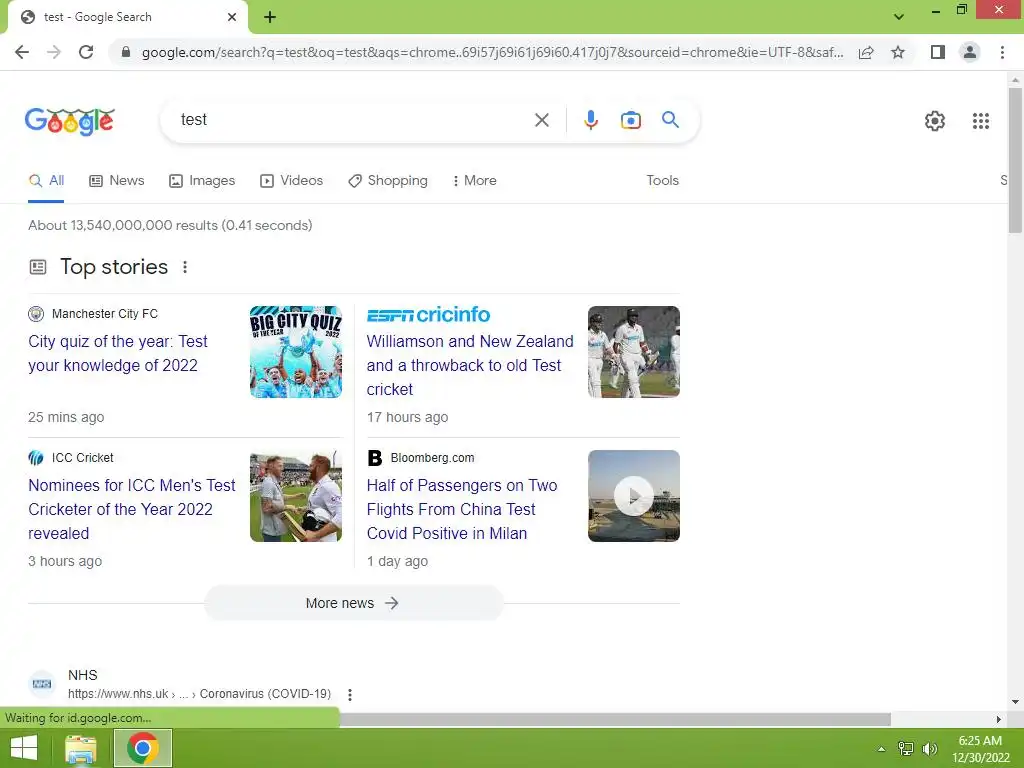Open 'City quiz of the year' story
This screenshot has width=1024, height=768.
click(118, 353)
